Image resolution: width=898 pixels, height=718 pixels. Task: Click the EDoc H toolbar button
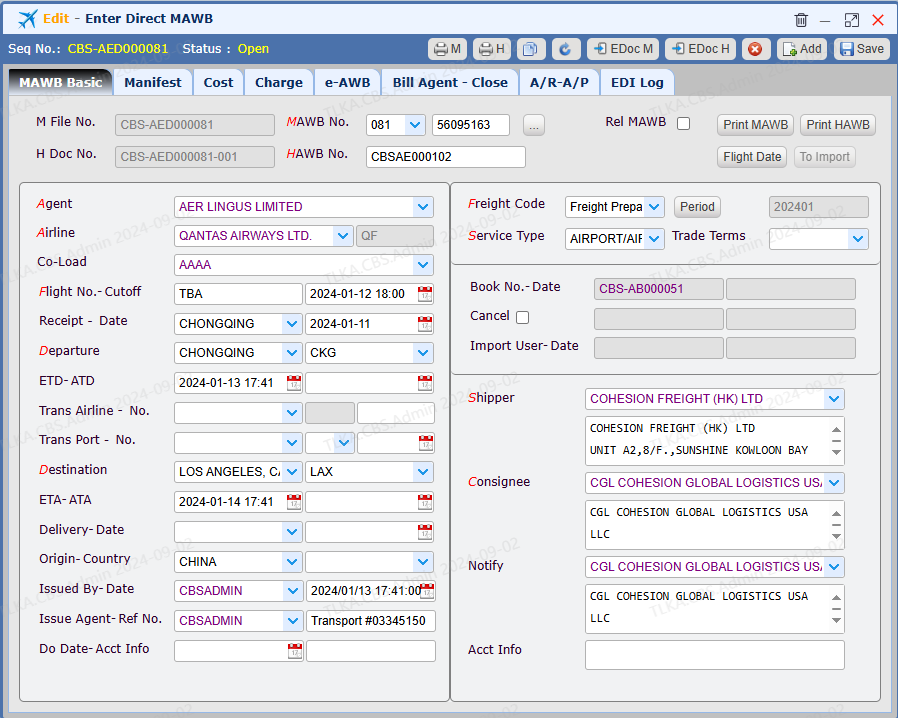[x=701, y=49]
